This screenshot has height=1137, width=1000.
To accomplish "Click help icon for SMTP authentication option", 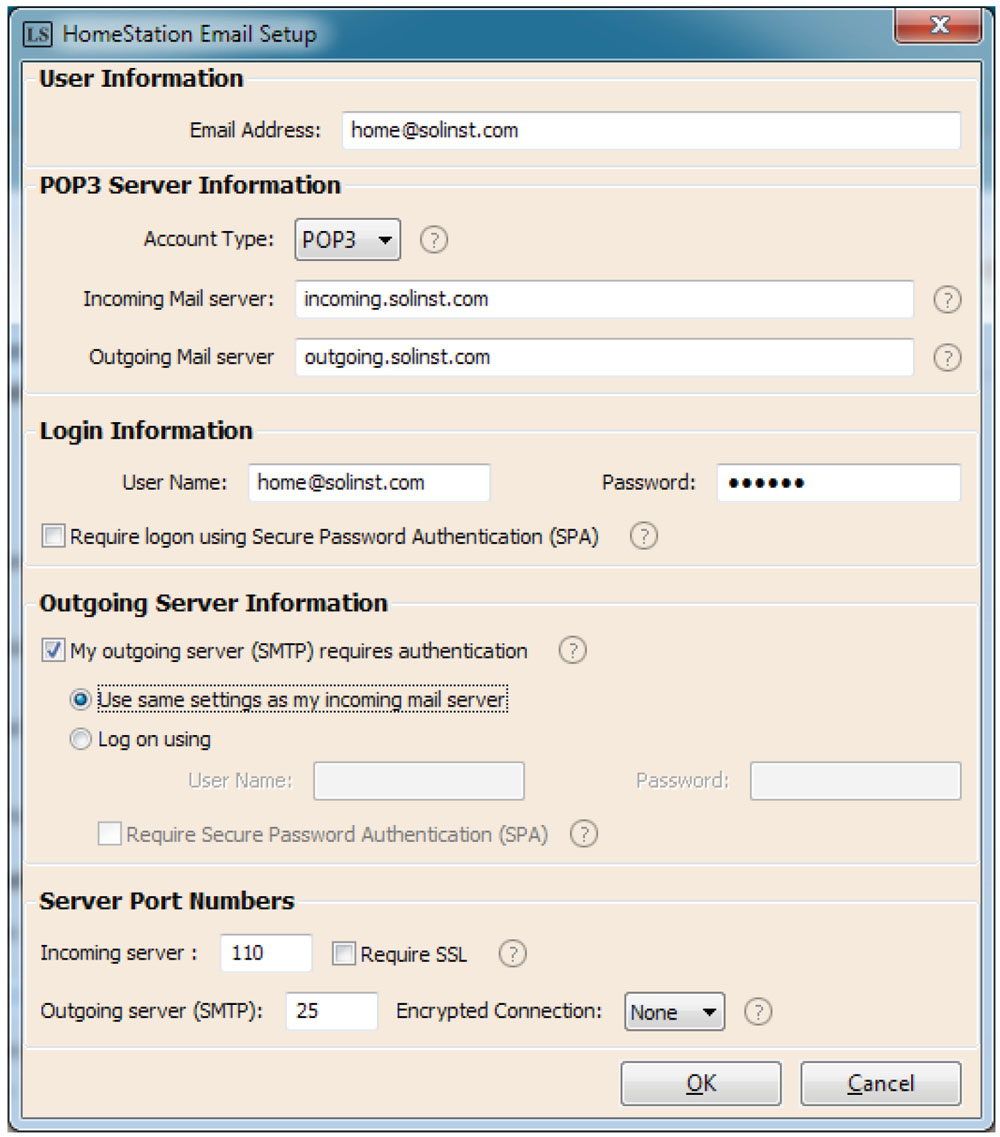I will pyautogui.click(x=572, y=651).
